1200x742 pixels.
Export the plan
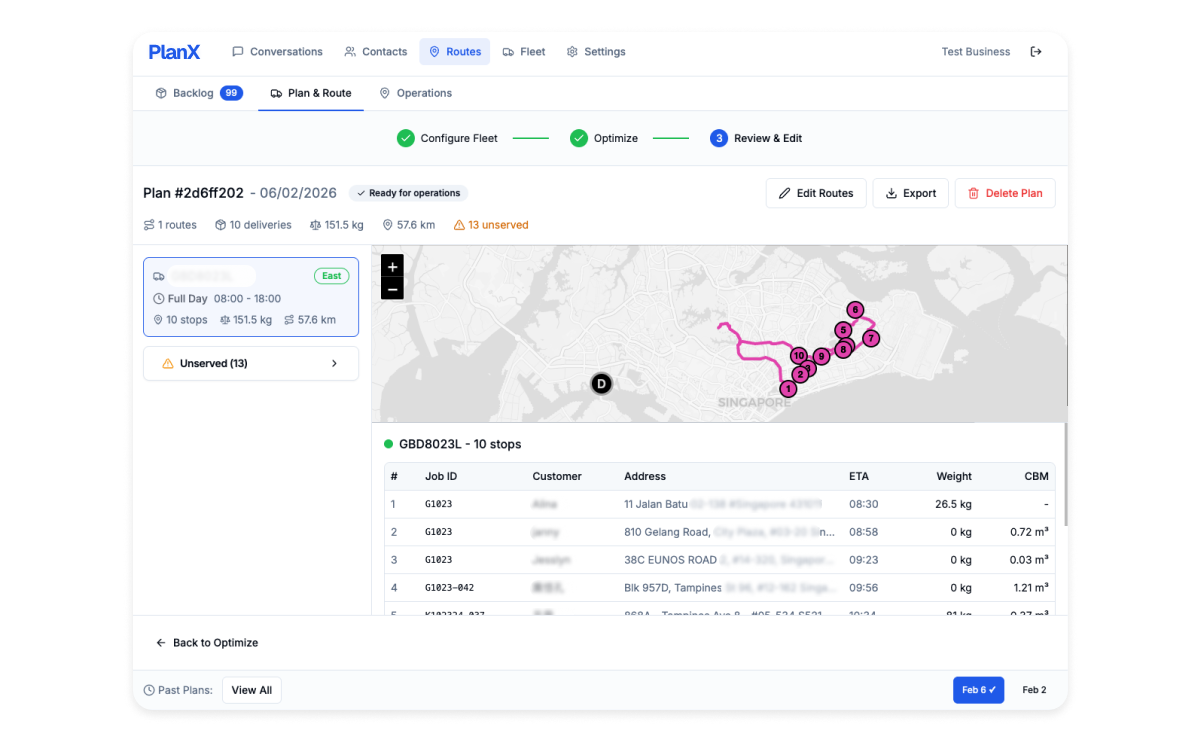(x=910, y=193)
